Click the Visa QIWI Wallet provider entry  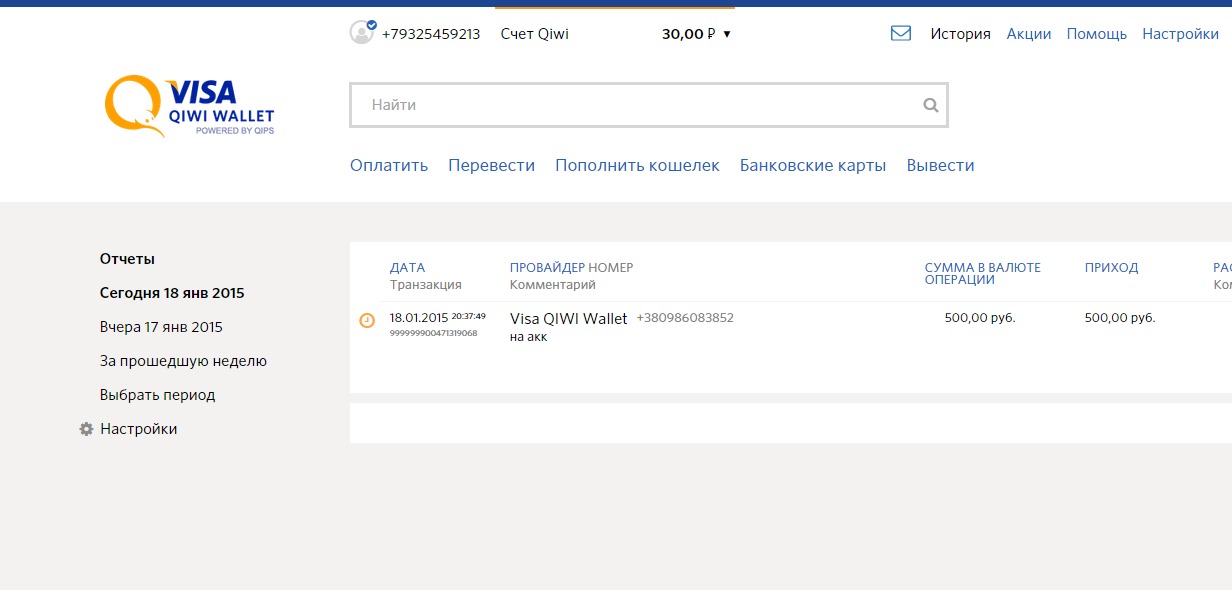[x=569, y=319]
